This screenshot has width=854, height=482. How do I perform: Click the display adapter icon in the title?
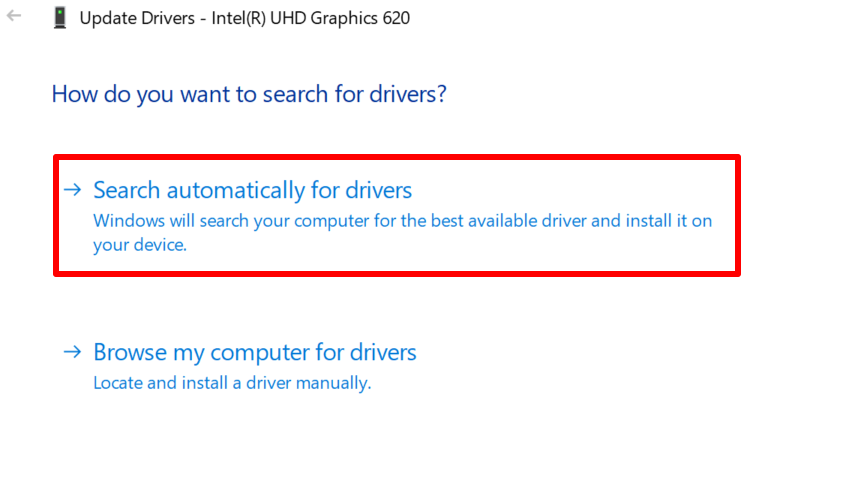tap(59, 18)
